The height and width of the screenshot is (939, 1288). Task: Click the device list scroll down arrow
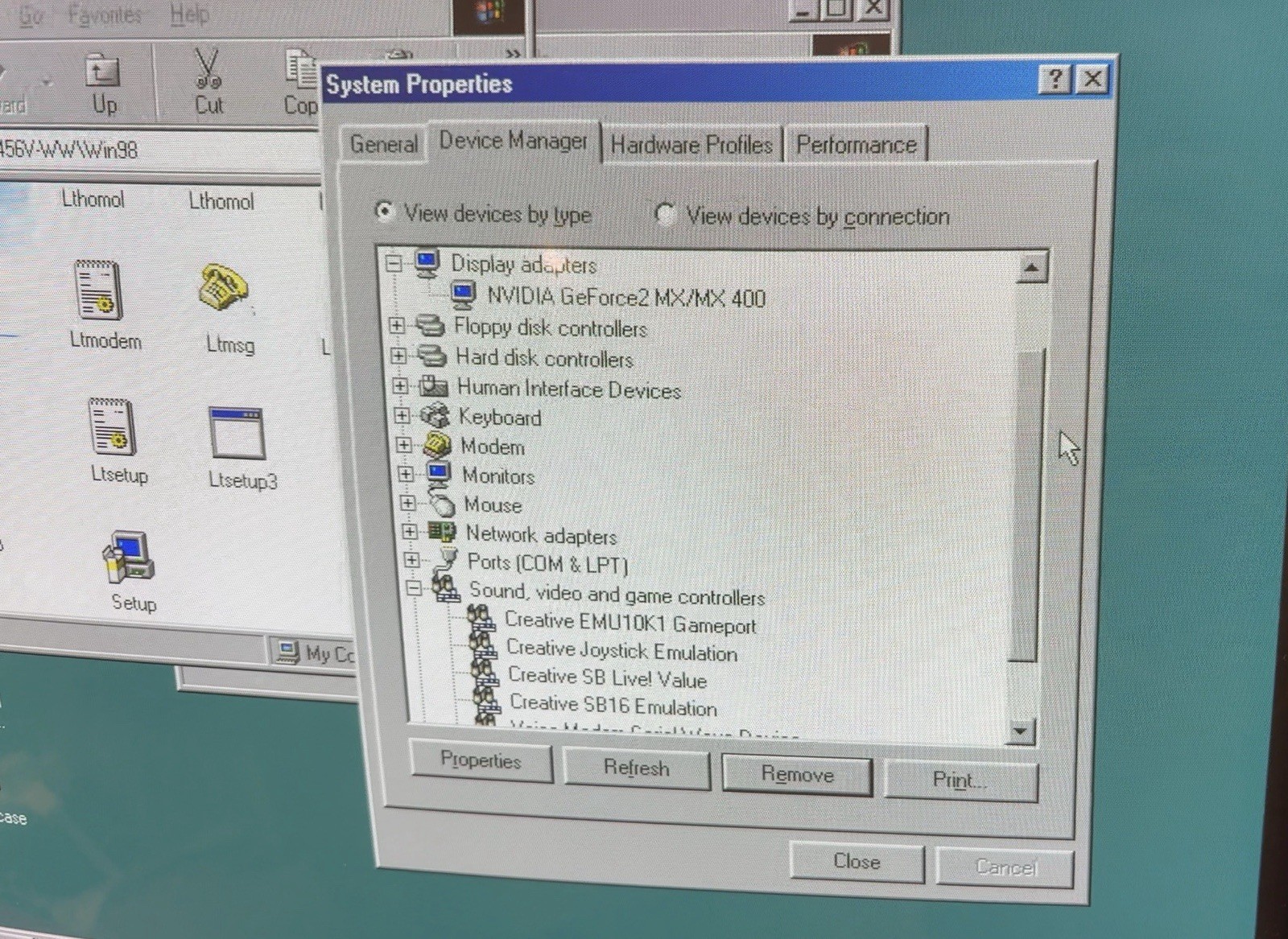[x=1021, y=731]
